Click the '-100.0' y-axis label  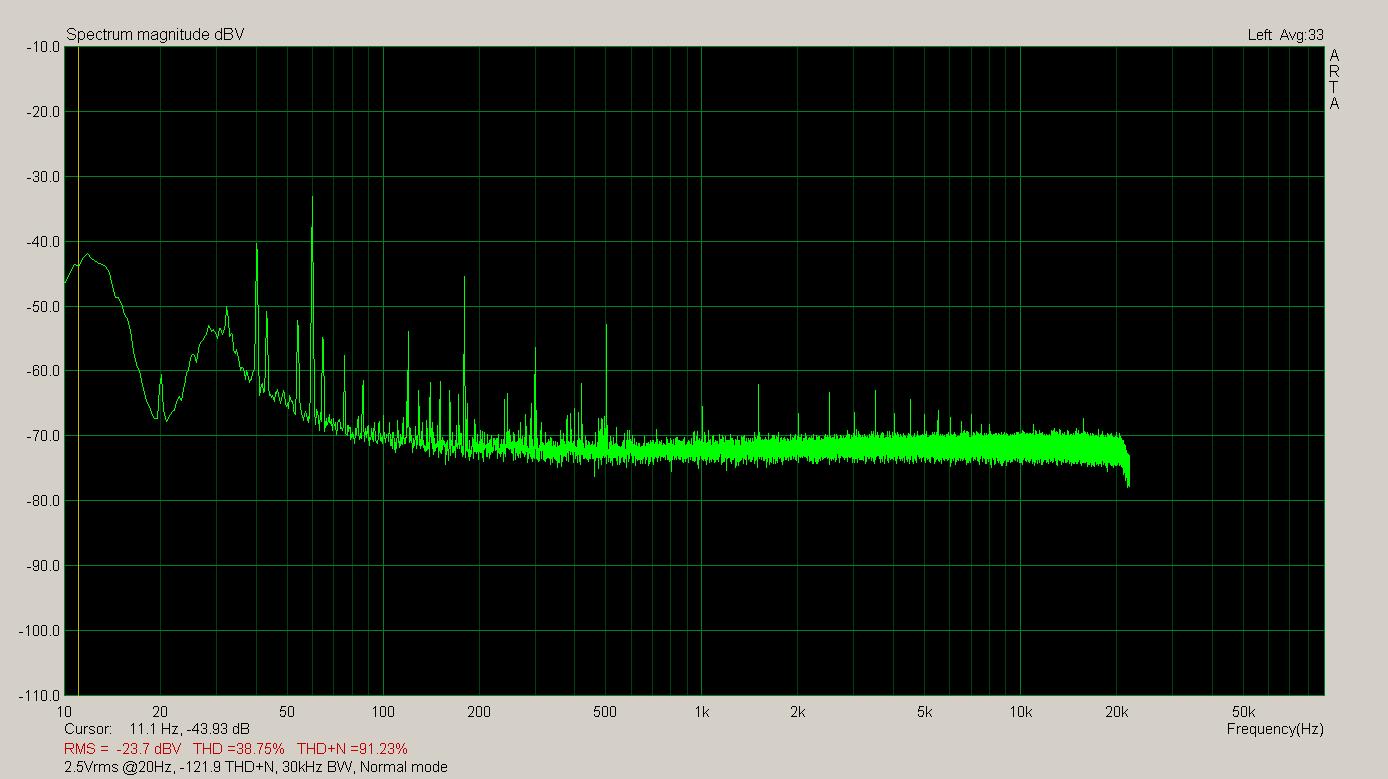click(39, 630)
